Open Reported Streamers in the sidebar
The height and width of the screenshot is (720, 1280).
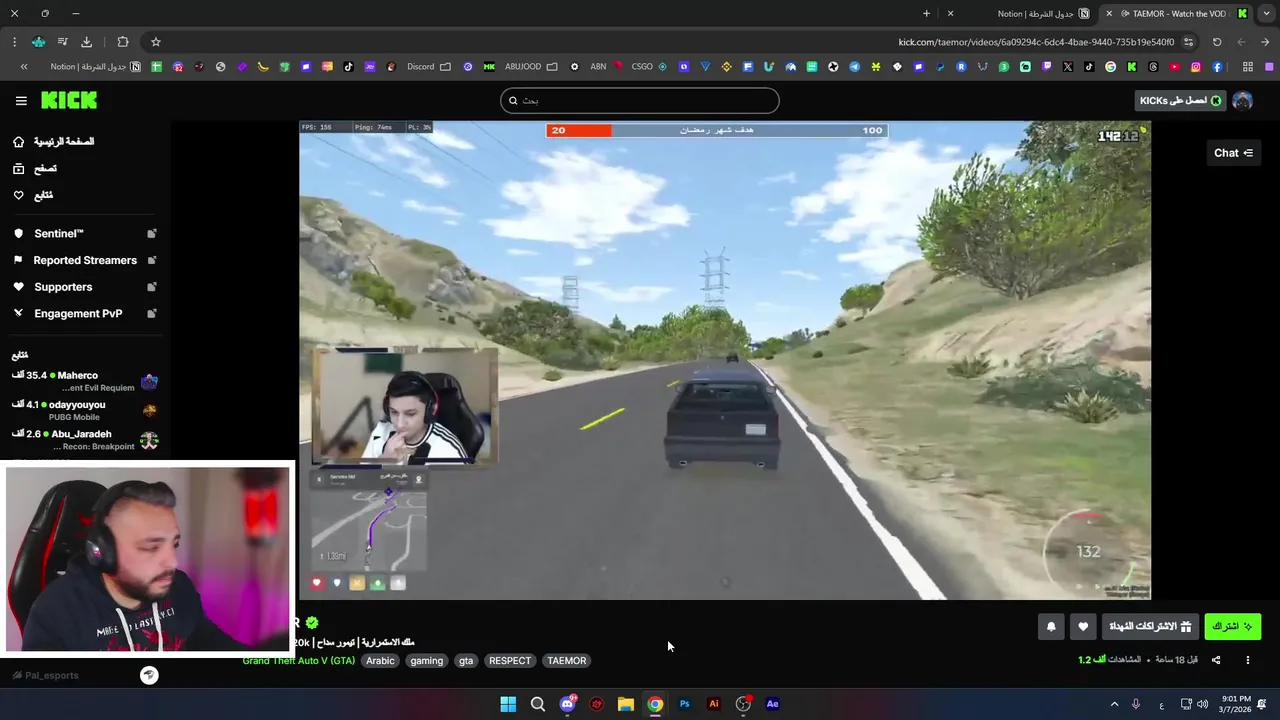85,260
